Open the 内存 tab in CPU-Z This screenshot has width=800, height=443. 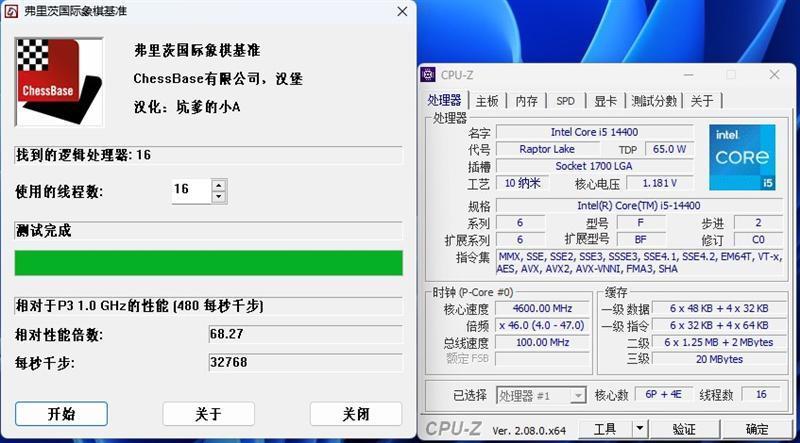click(527, 101)
